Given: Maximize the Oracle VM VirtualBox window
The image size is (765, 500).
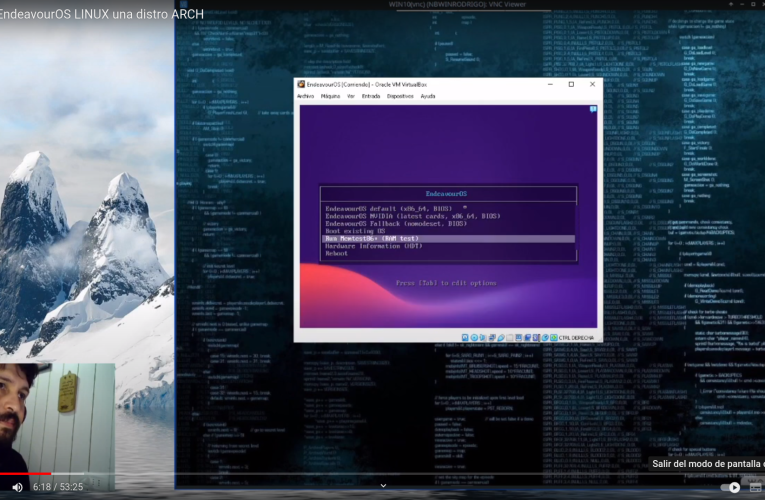Looking at the screenshot, I should (x=571, y=84).
